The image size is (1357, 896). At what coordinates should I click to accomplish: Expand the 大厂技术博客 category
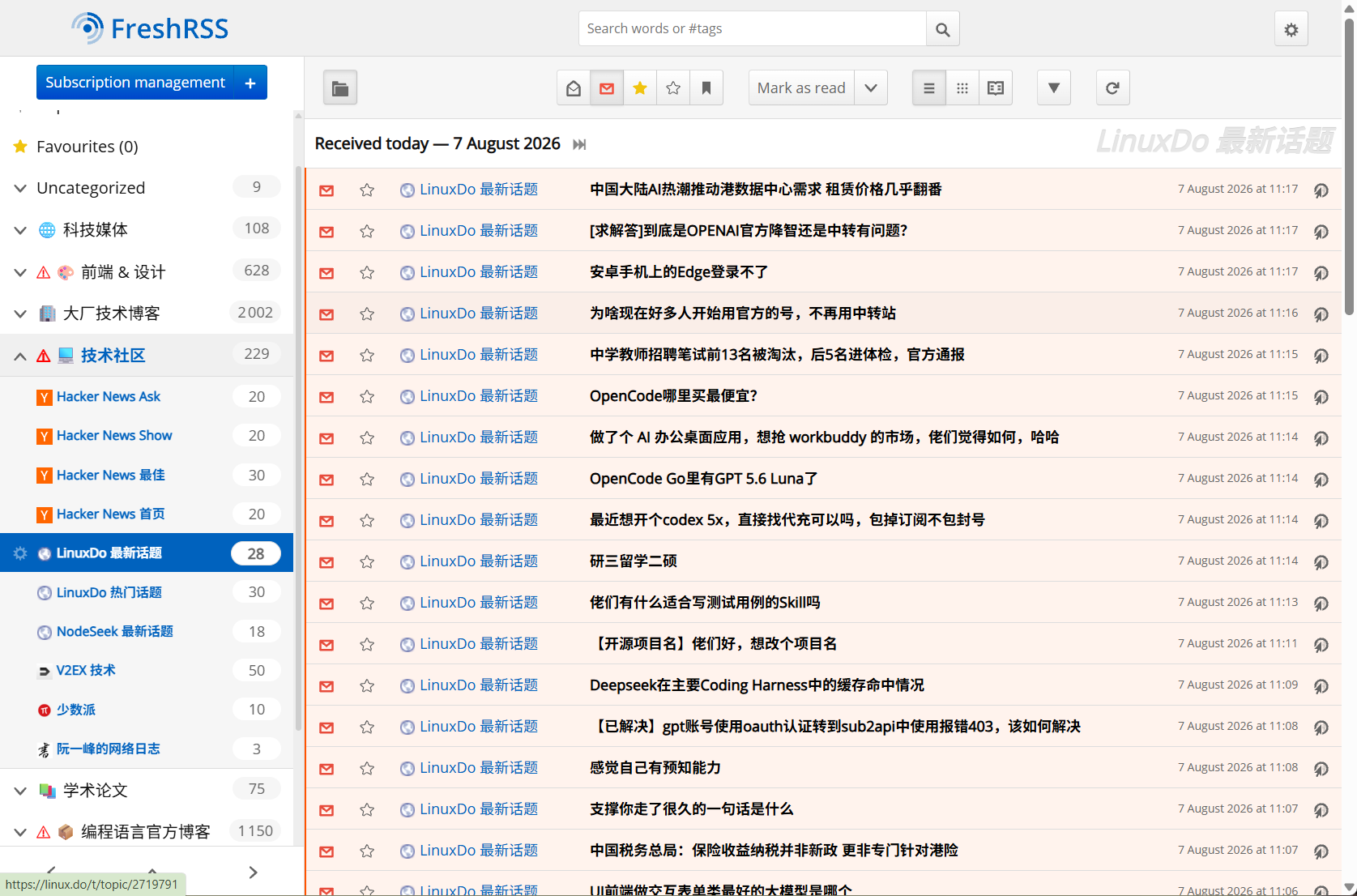(20, 314)
